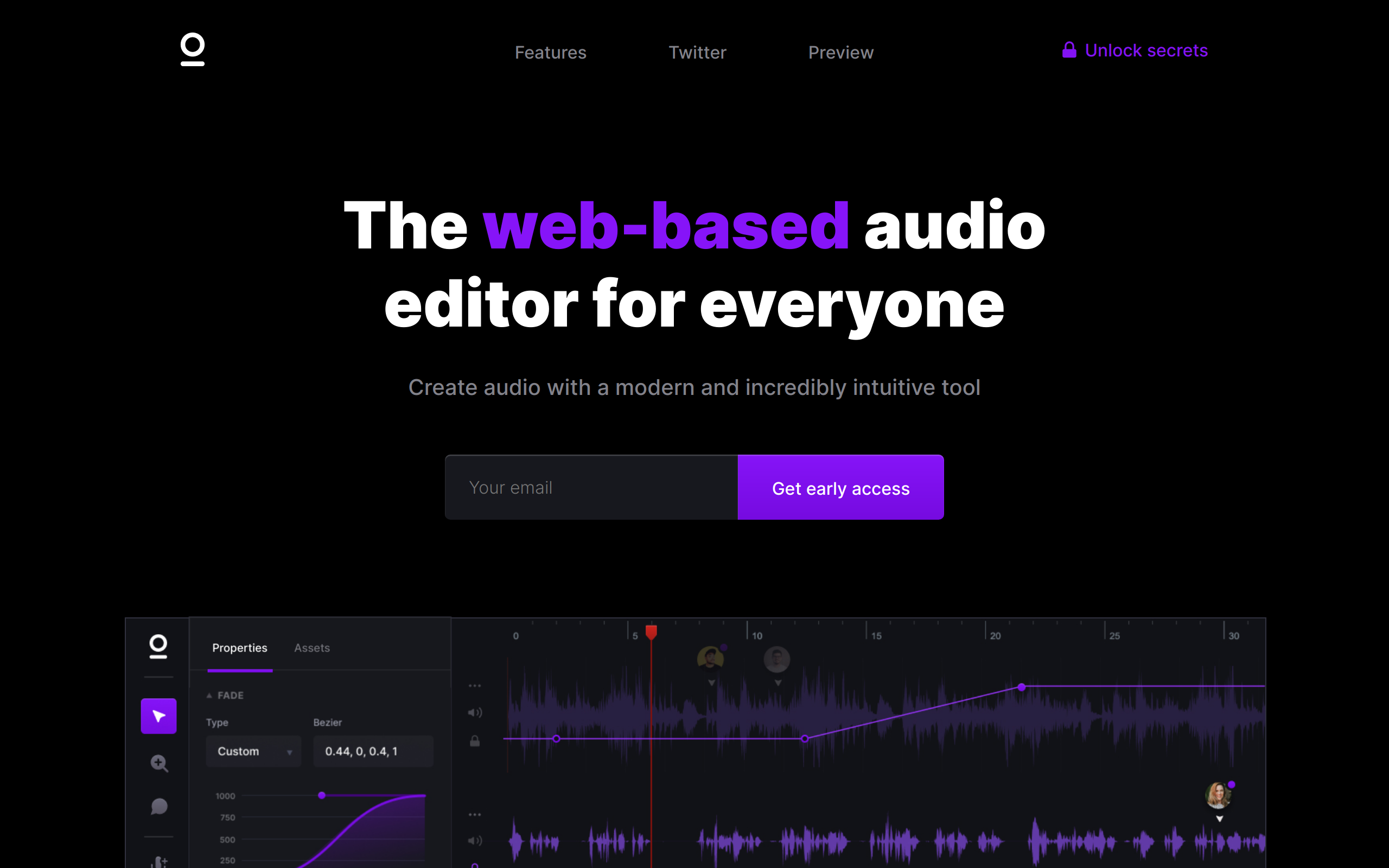The height and width of the screenshot is (868, 1389).
Task: Open first track's three-dot options menu
Action: coord(475,685)
